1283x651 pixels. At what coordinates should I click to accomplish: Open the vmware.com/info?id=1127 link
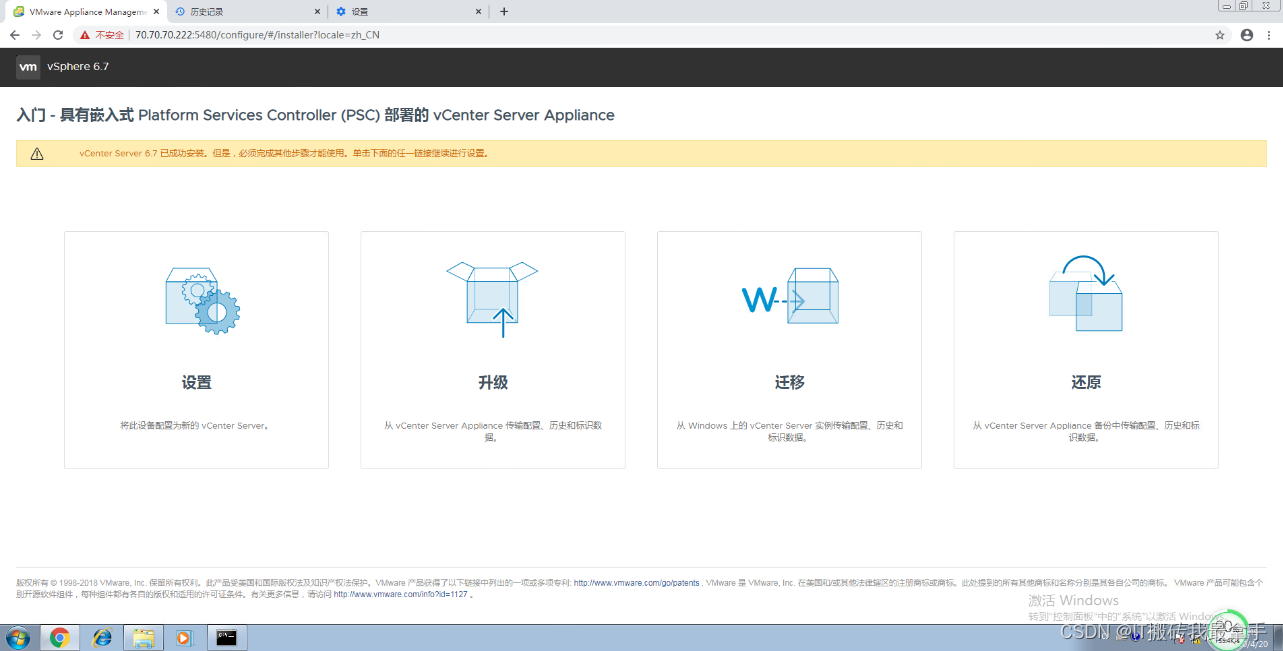pos(400,594)
